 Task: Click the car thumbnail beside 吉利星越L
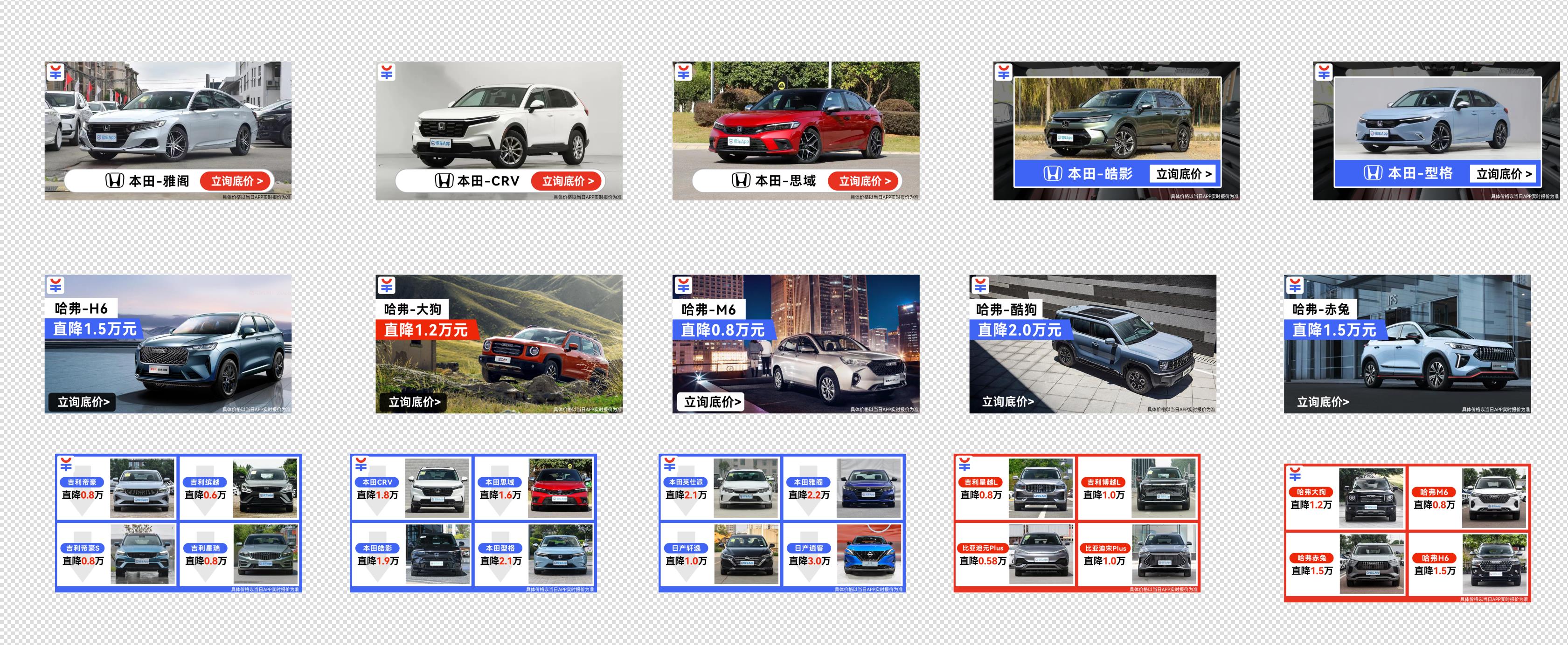pyautogui.click(x=1041, y=488)
